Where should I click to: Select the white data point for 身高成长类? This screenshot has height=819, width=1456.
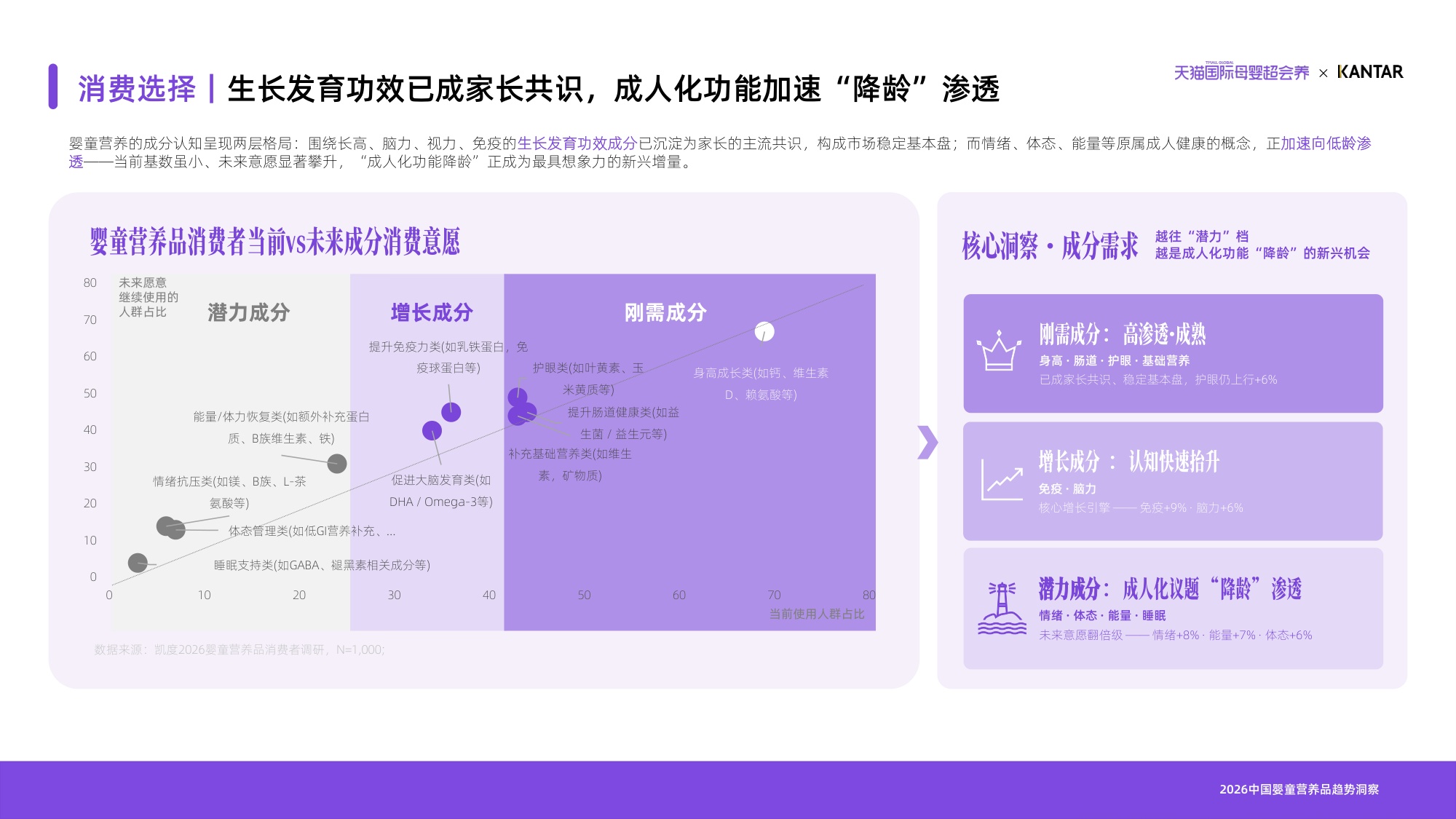point(764,332)
